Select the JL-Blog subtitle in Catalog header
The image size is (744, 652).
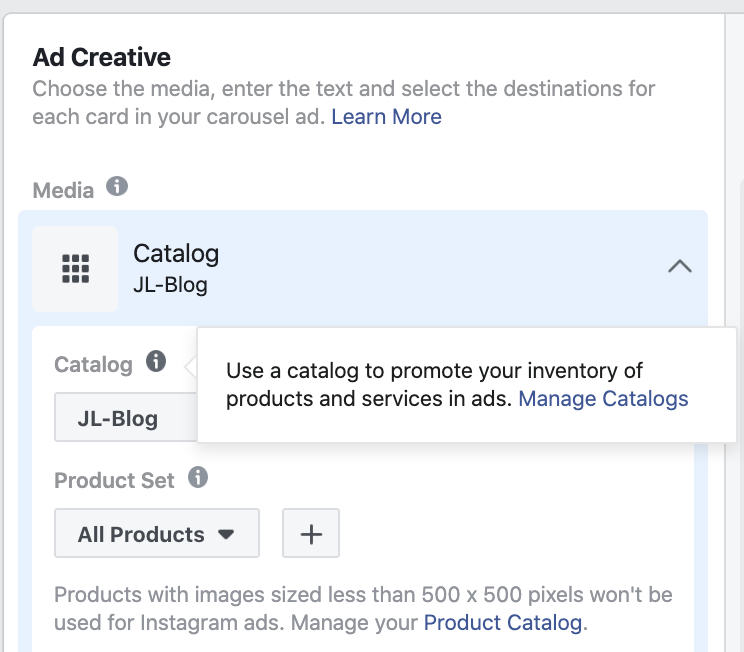170,285
